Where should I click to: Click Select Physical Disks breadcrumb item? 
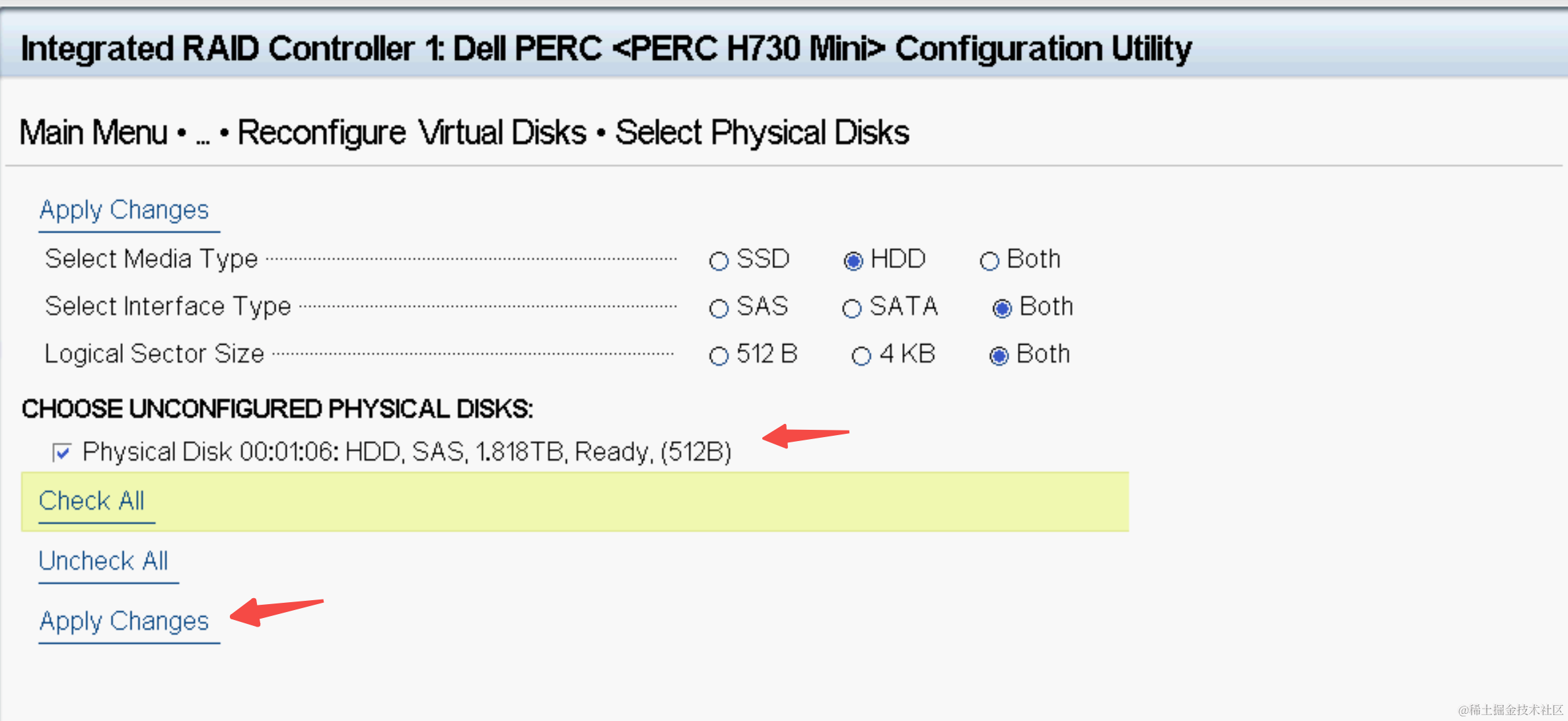(762, 133)
